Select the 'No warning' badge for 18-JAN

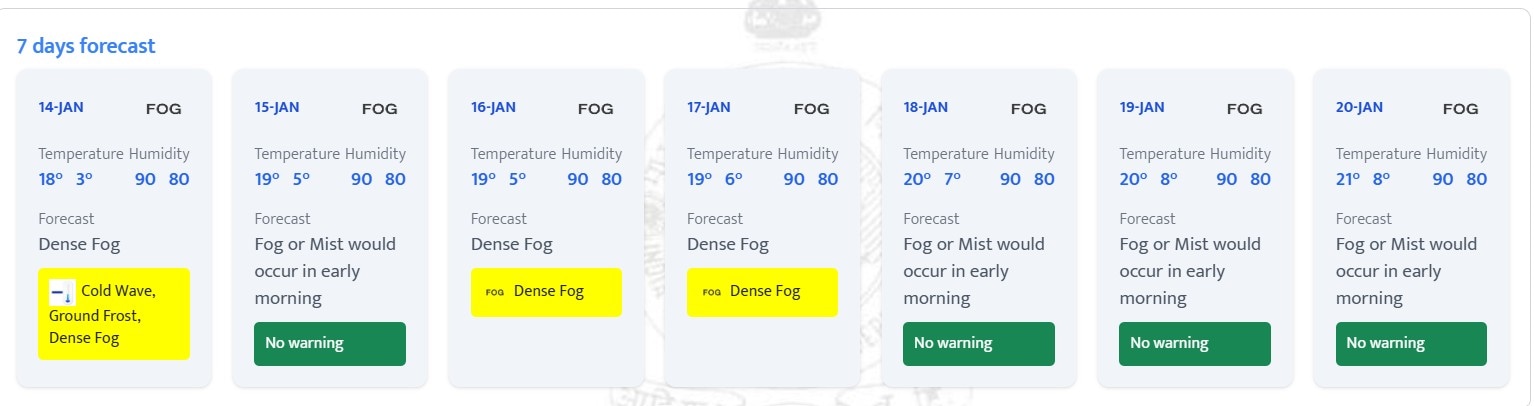978,344
